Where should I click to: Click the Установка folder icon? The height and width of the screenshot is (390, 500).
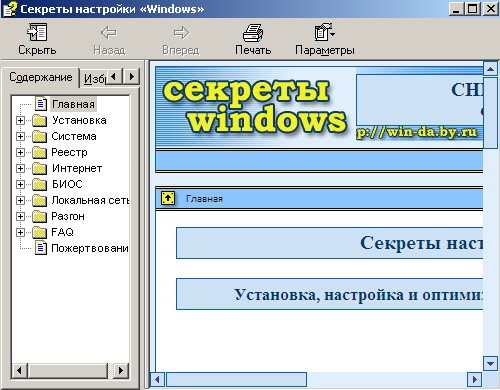tap(39, 120)
